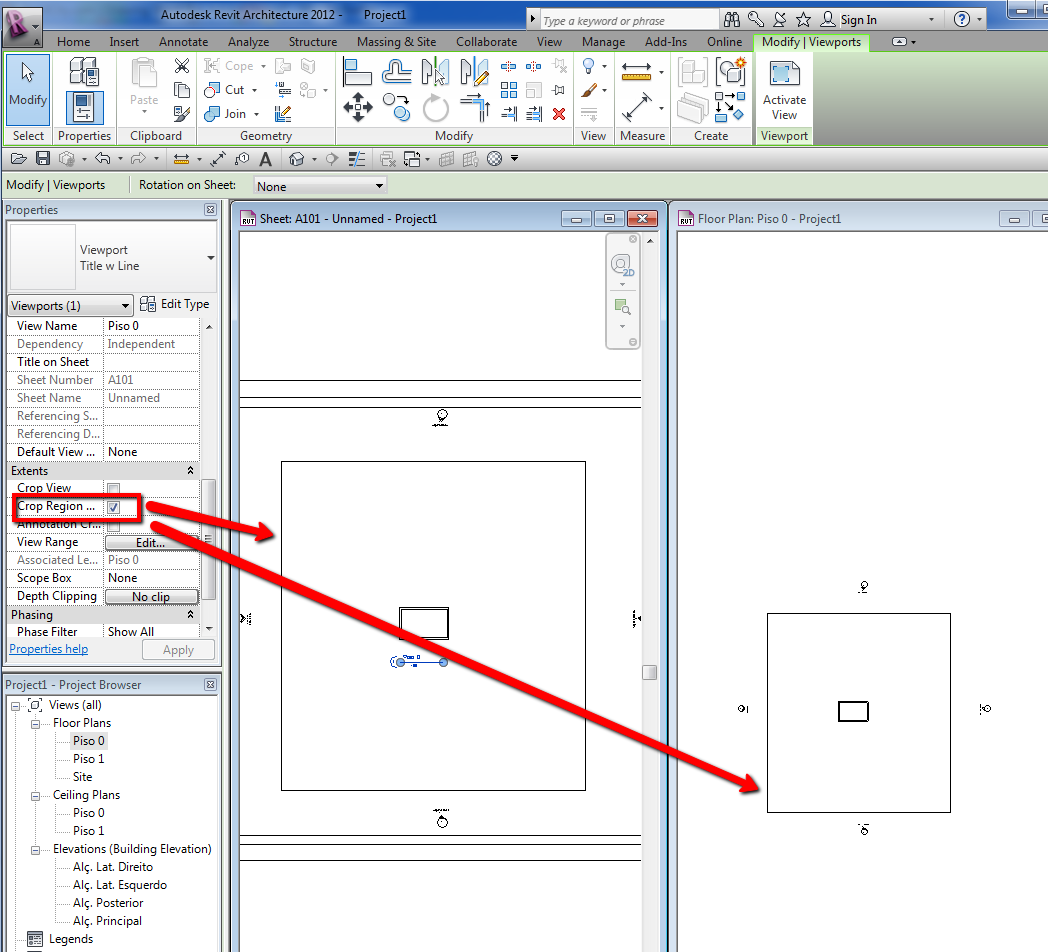
Task: Open Rotation on Sheet dropdown
Action: [x=320, y=186]
